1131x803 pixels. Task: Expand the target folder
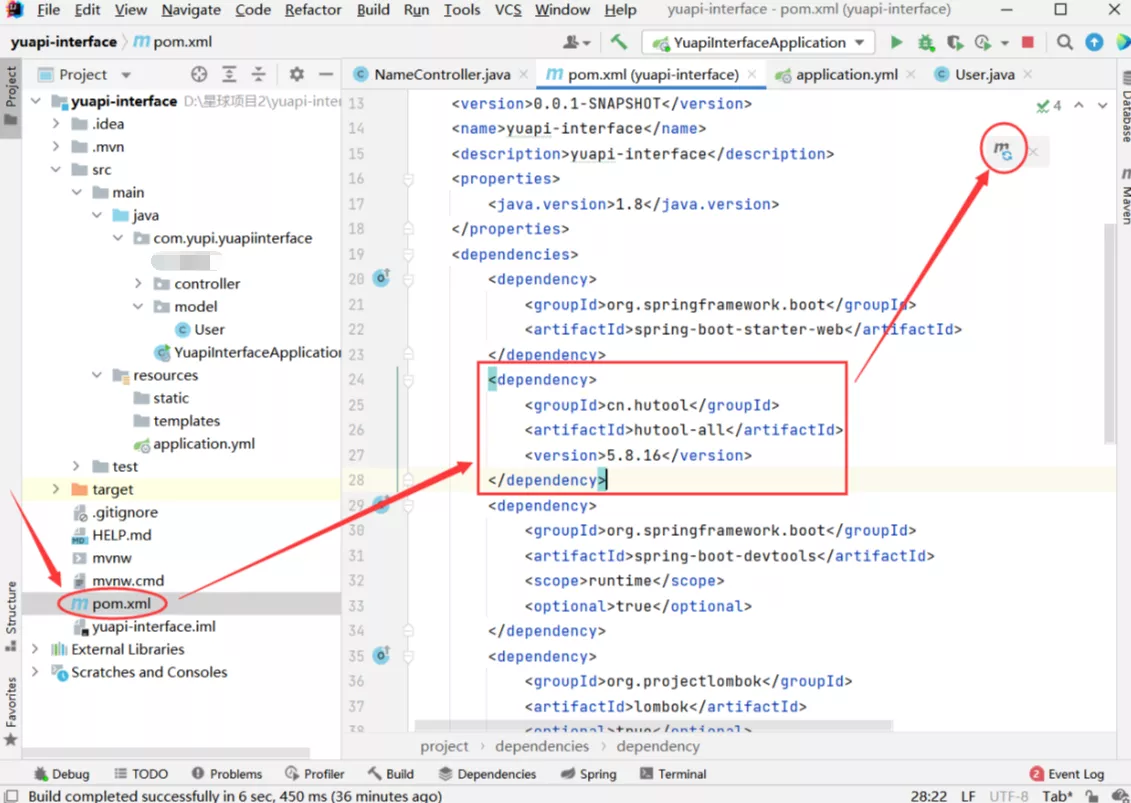56,489
